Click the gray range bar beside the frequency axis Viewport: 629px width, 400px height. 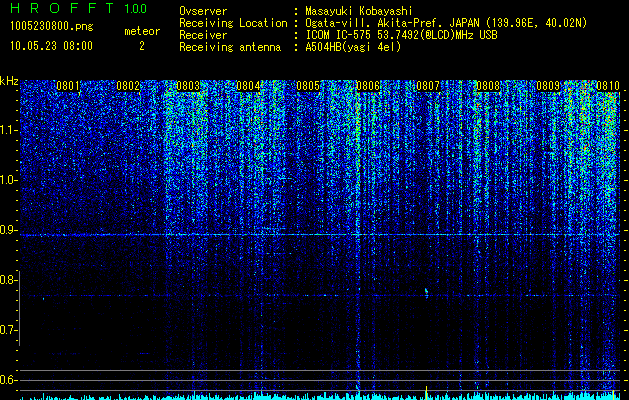19,308
